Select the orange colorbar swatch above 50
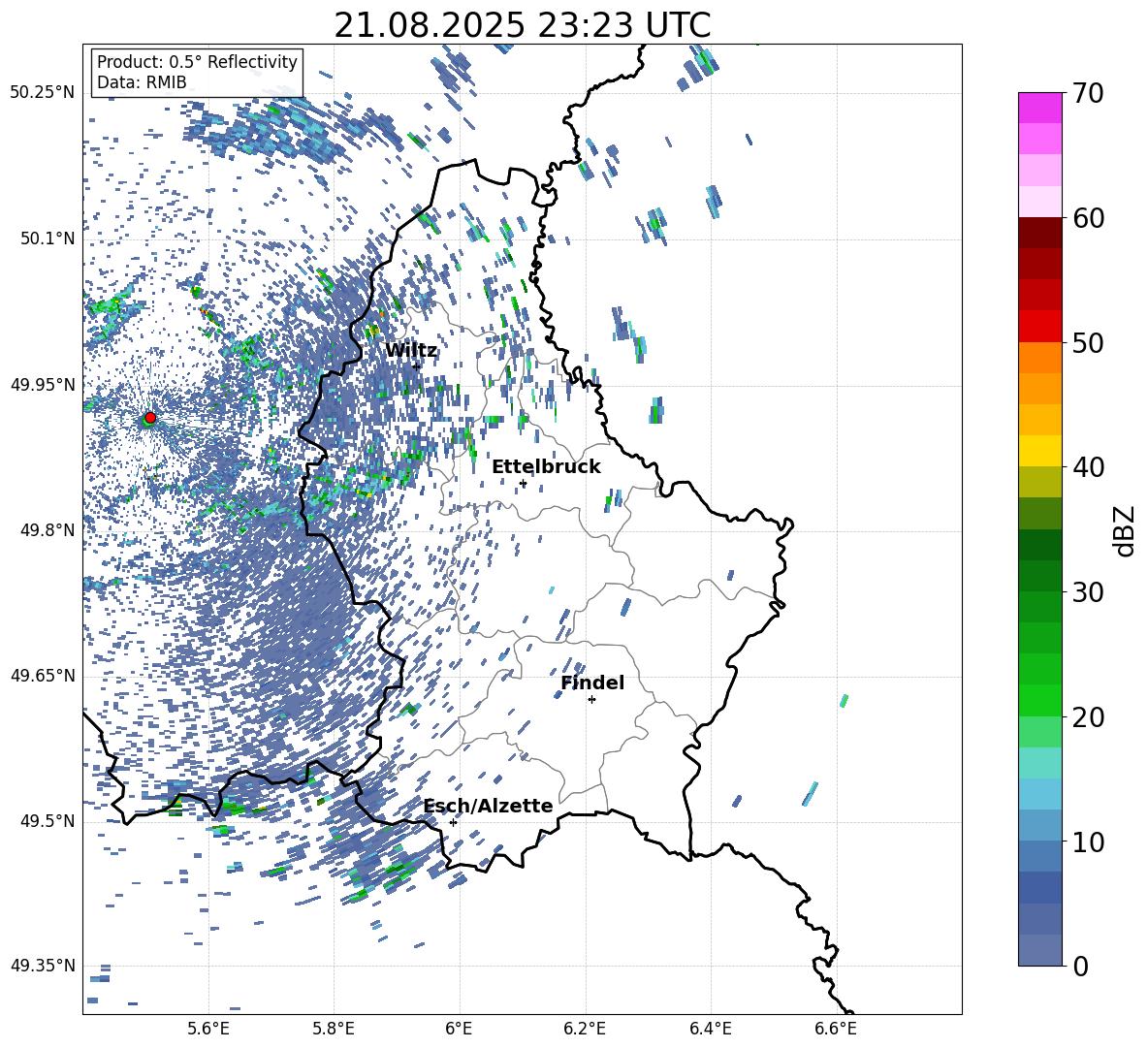1148x1048 pixels. 1040,357
